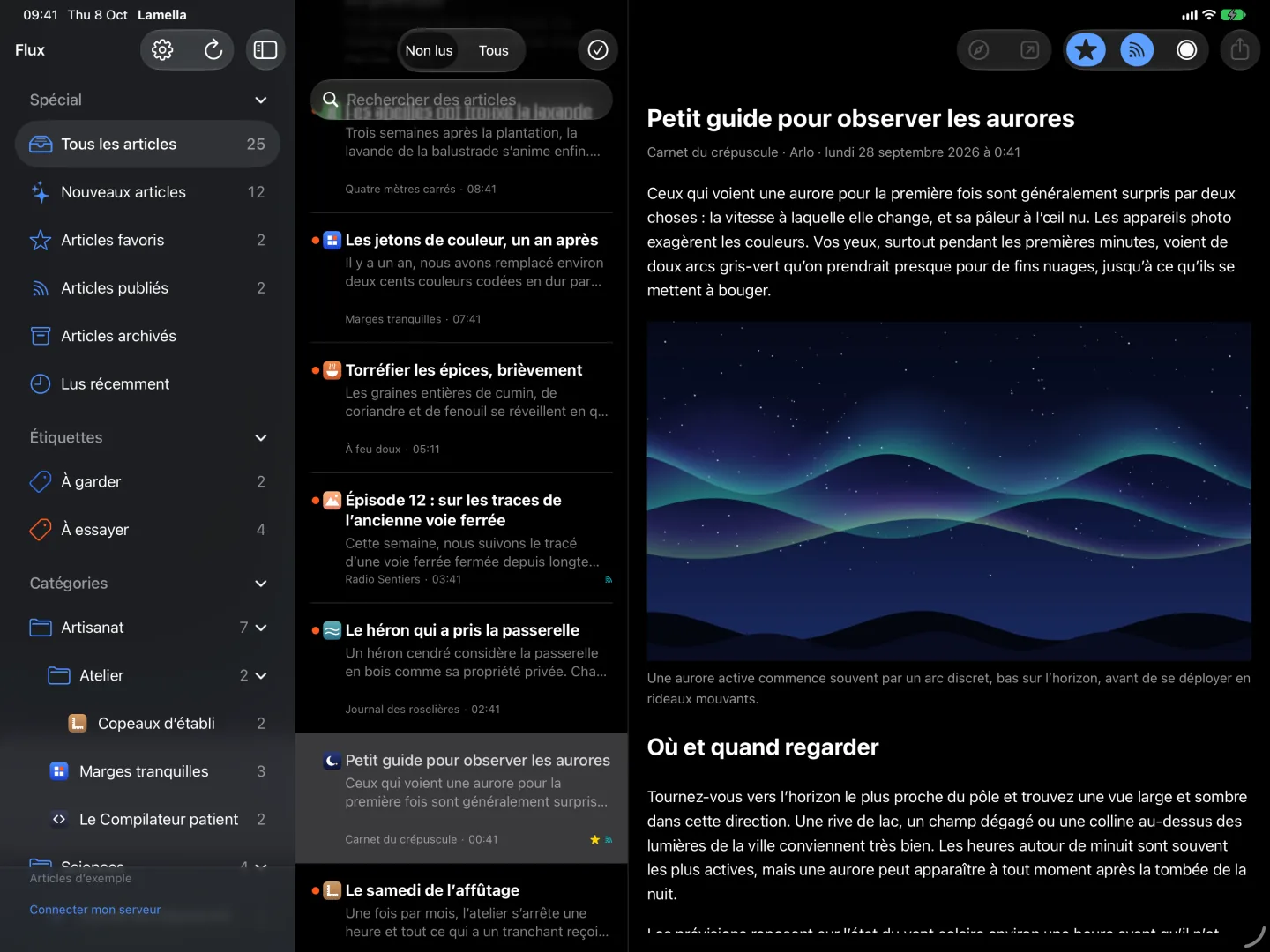Open Articles archivés via its archive box icon
Screen dimensions: 1270x952
pos(41,336)
